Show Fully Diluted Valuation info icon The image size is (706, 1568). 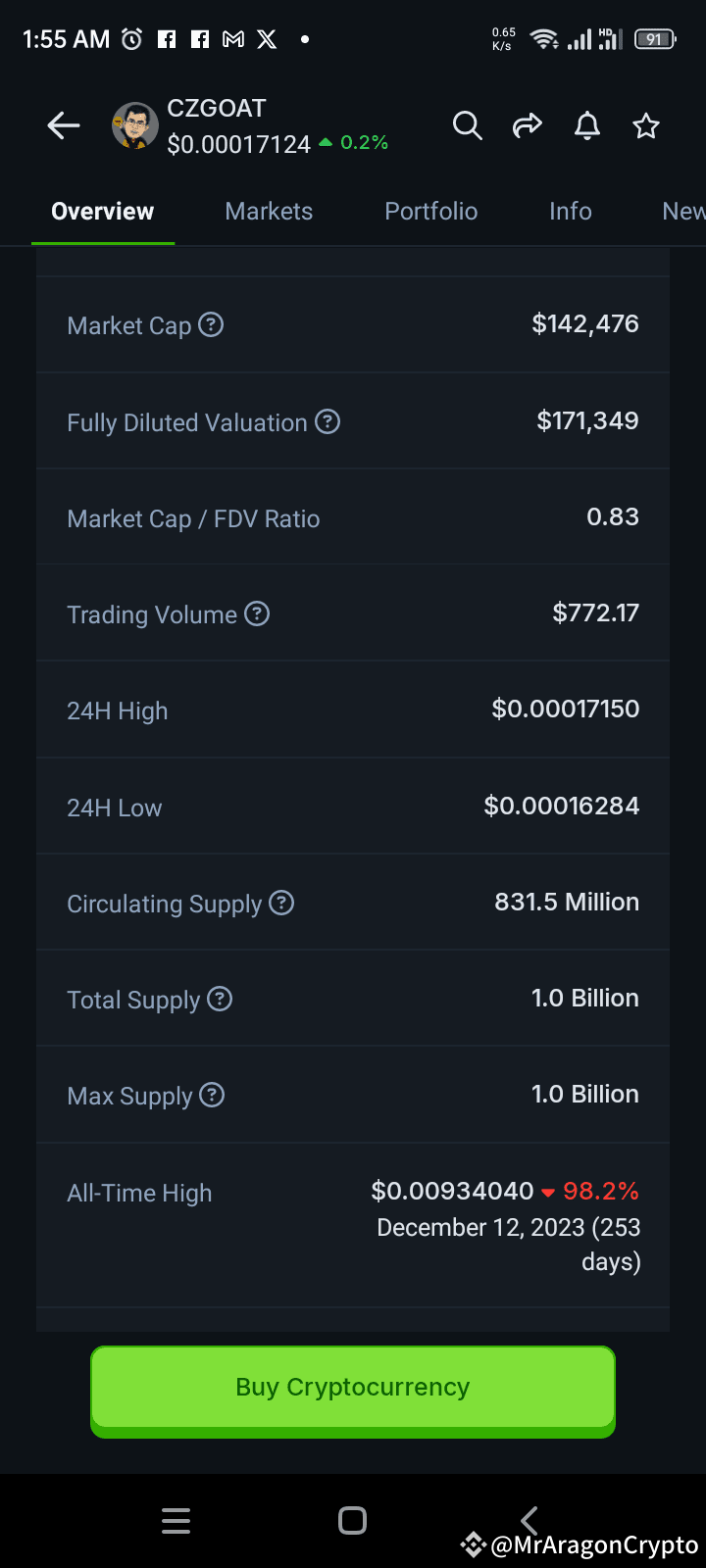point(328,421)
